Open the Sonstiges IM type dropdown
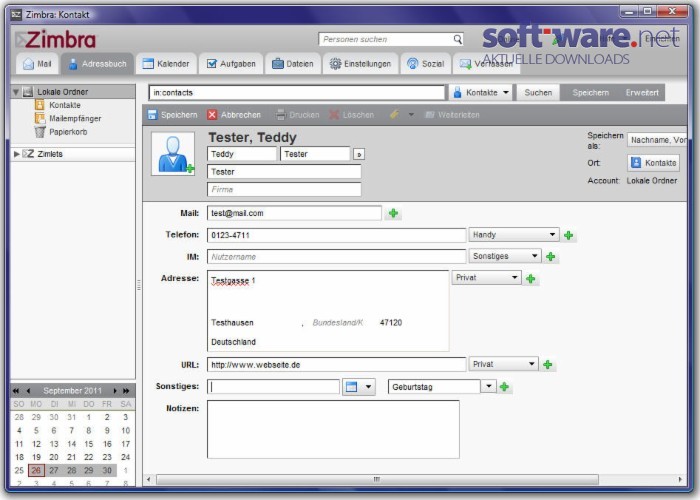The height and width of the screenshot is (500, 700). click(x=534, y=256)
